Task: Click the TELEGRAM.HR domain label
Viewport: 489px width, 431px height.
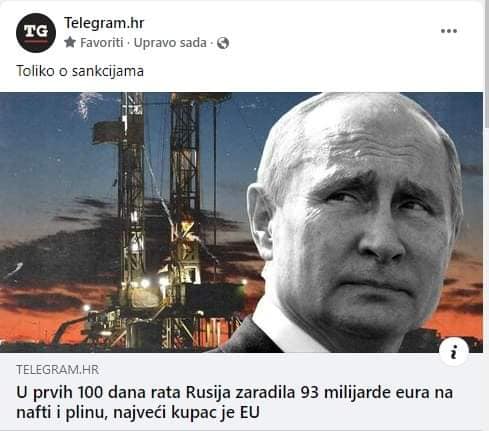Action: coord(57,370)
